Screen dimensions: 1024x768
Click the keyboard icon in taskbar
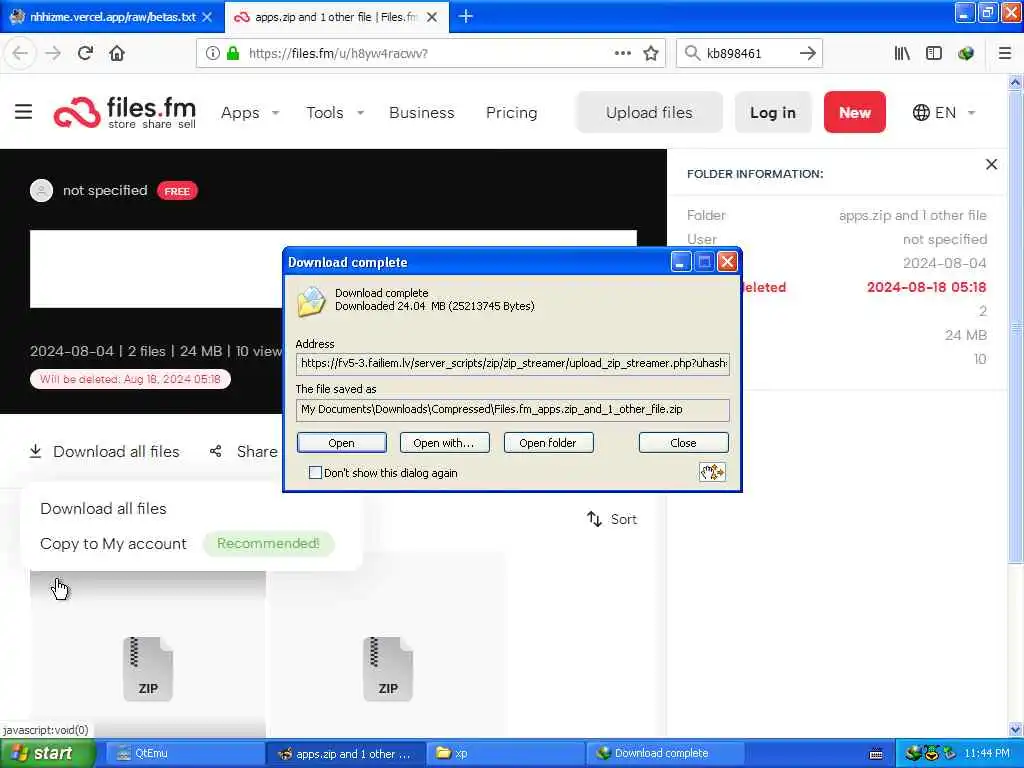pyautogui.click(x=876, y=754)
